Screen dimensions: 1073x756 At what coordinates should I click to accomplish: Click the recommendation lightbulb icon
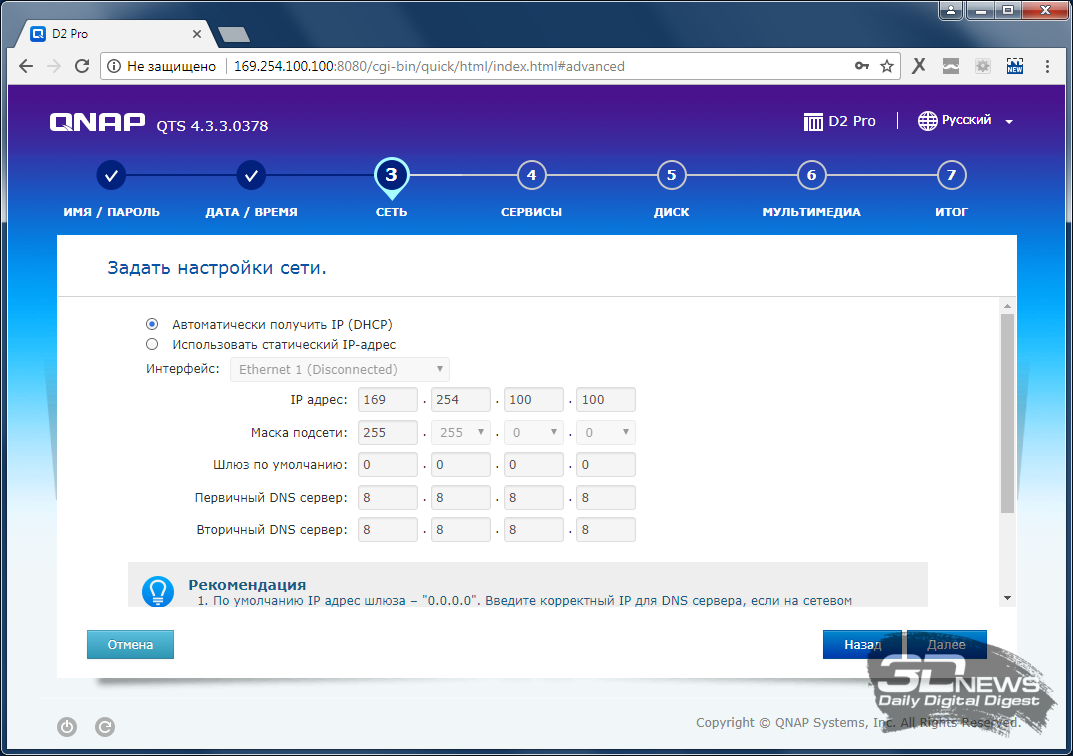coord(158,591)
